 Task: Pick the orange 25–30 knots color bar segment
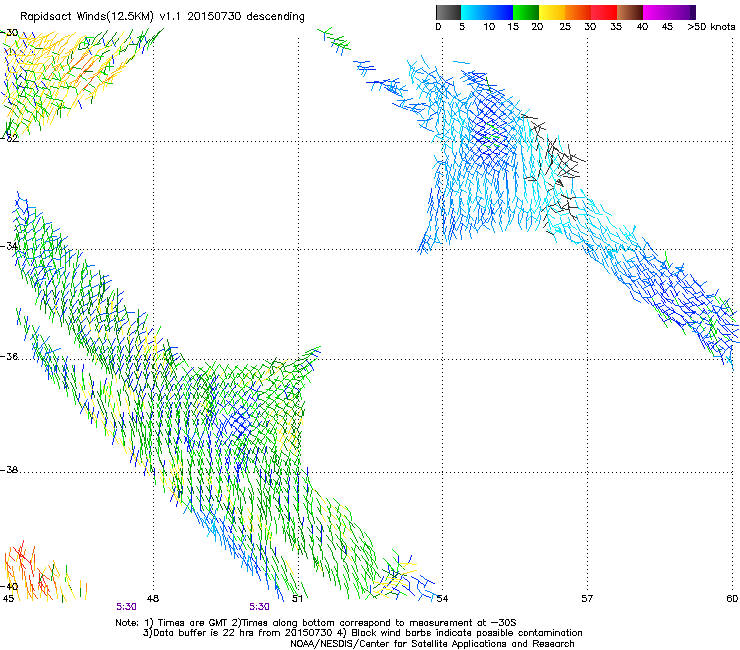point(578,12)
